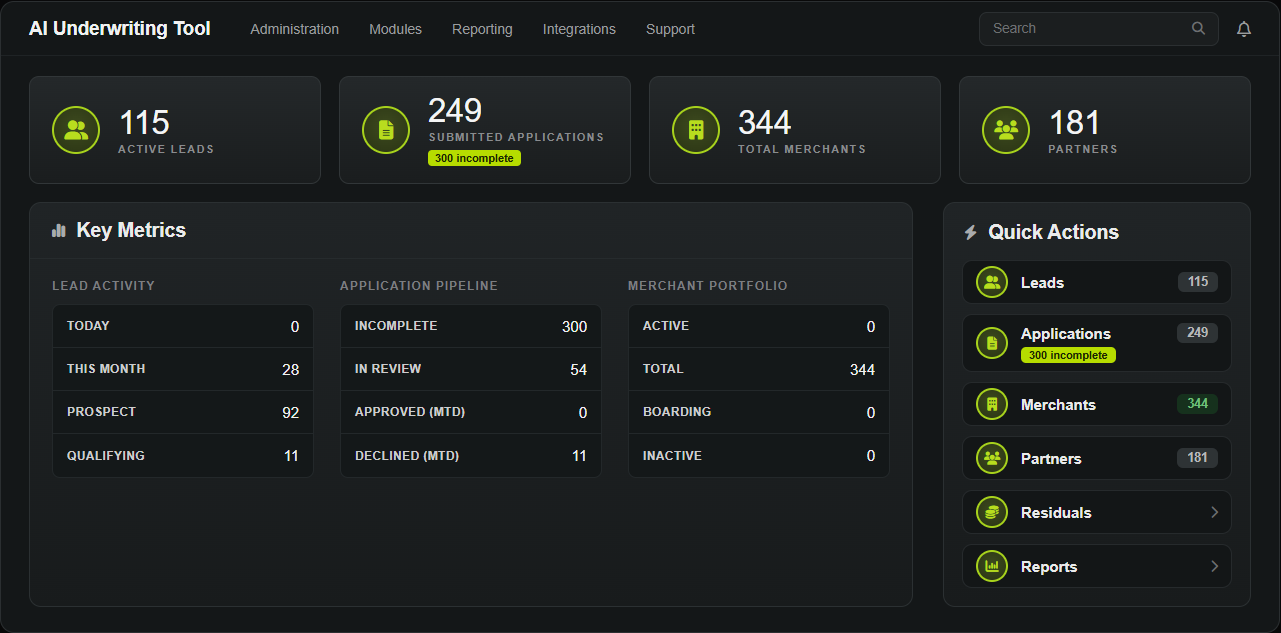The height and width of the screenshot is (633, 1281).
Task: Click the Total Merchants building icon
Action: click(696, 130)
